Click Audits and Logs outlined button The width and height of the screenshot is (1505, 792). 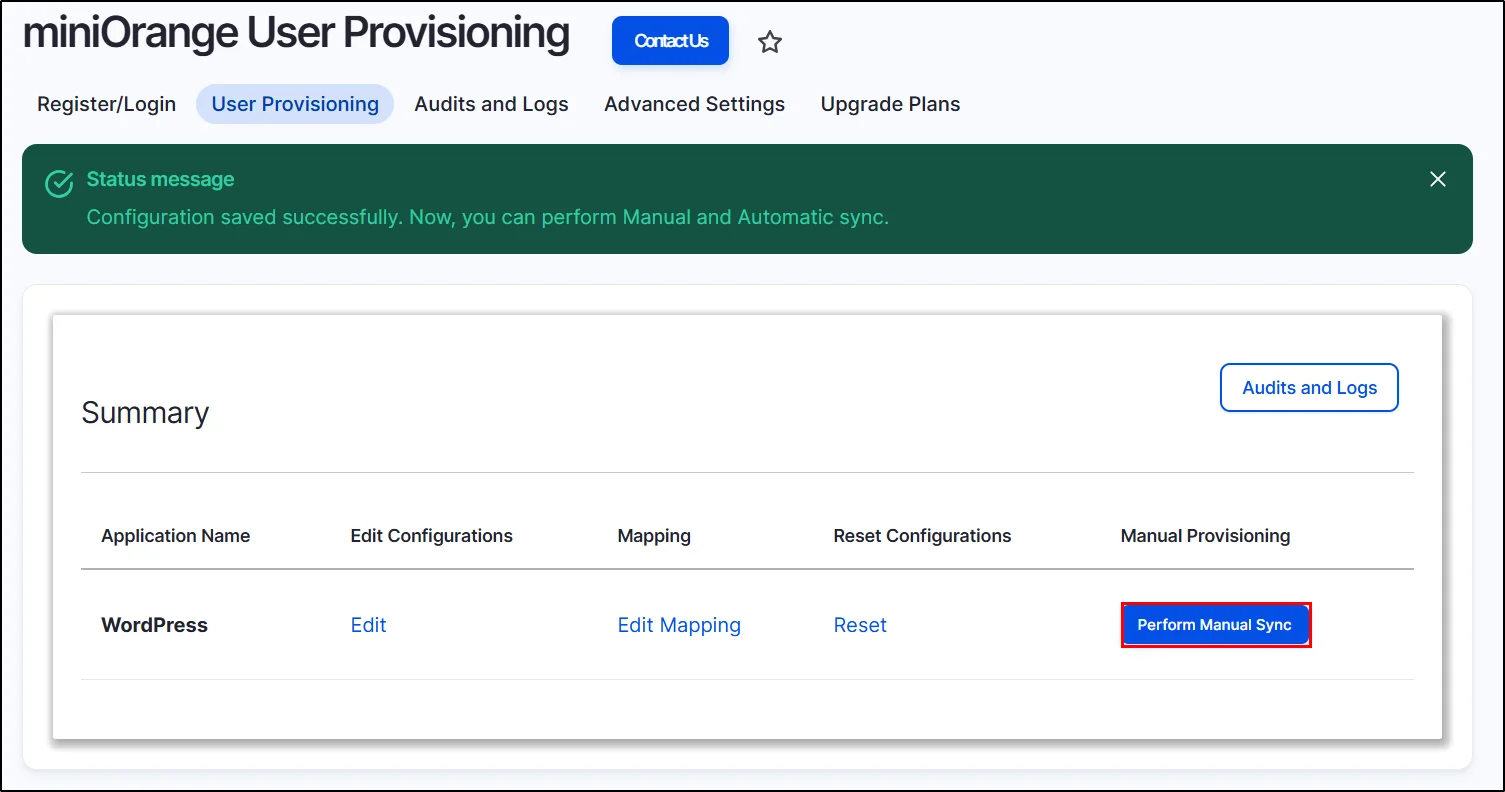coord(1309,388)
